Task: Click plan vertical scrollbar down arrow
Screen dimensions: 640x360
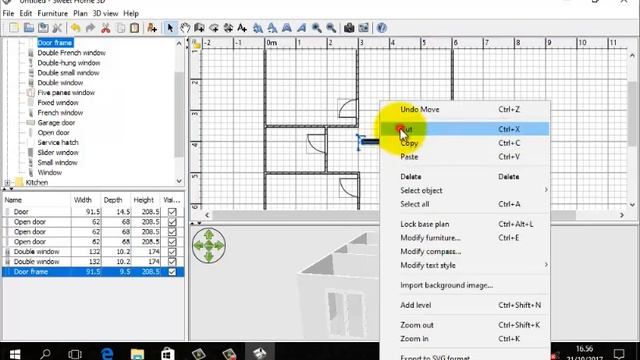Action: [x=632, y=205]
